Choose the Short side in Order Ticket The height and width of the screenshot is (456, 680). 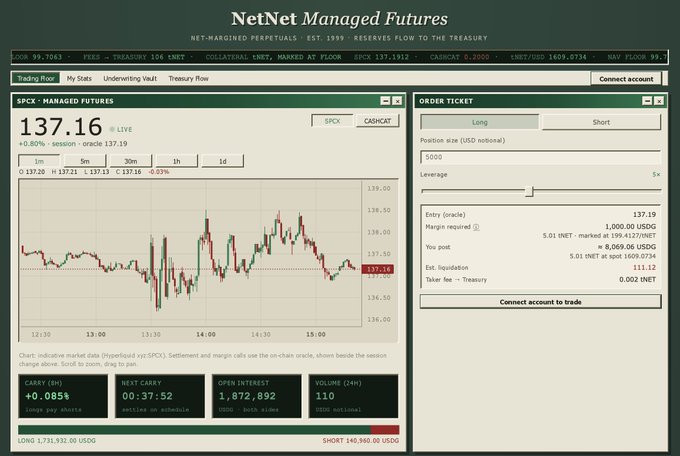click(601, 122)
